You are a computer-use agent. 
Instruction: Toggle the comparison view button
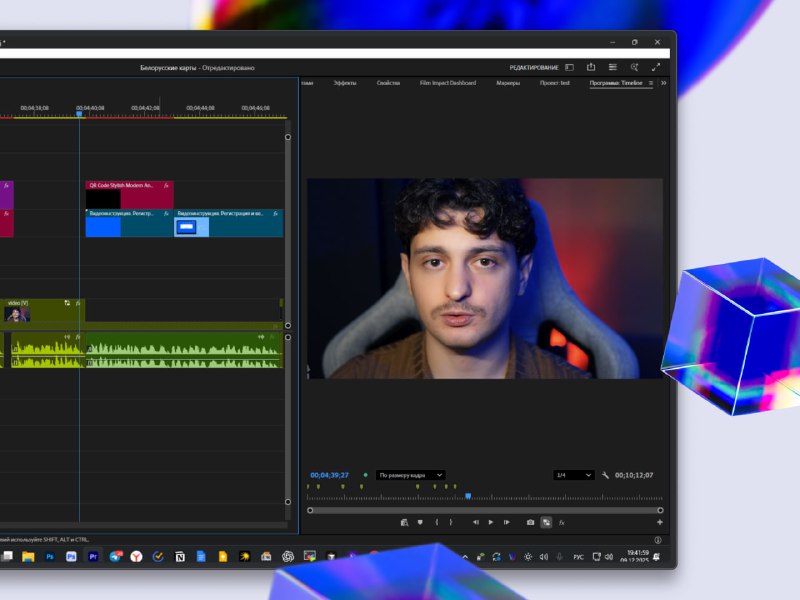pyautogui.click(x=546, y=522)
